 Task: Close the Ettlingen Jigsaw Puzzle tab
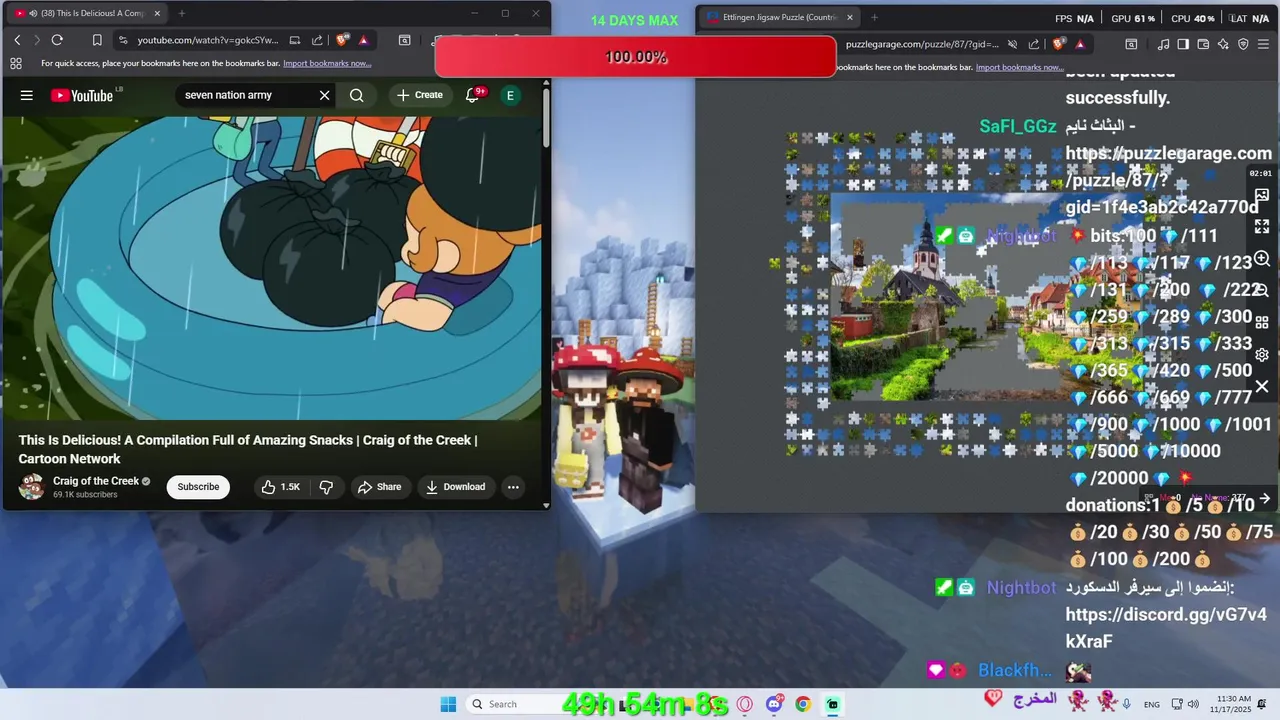[x=850, y=17]
